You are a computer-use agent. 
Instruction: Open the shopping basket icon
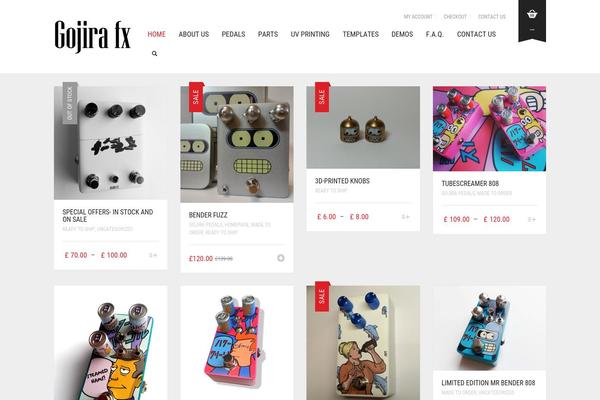532,15
